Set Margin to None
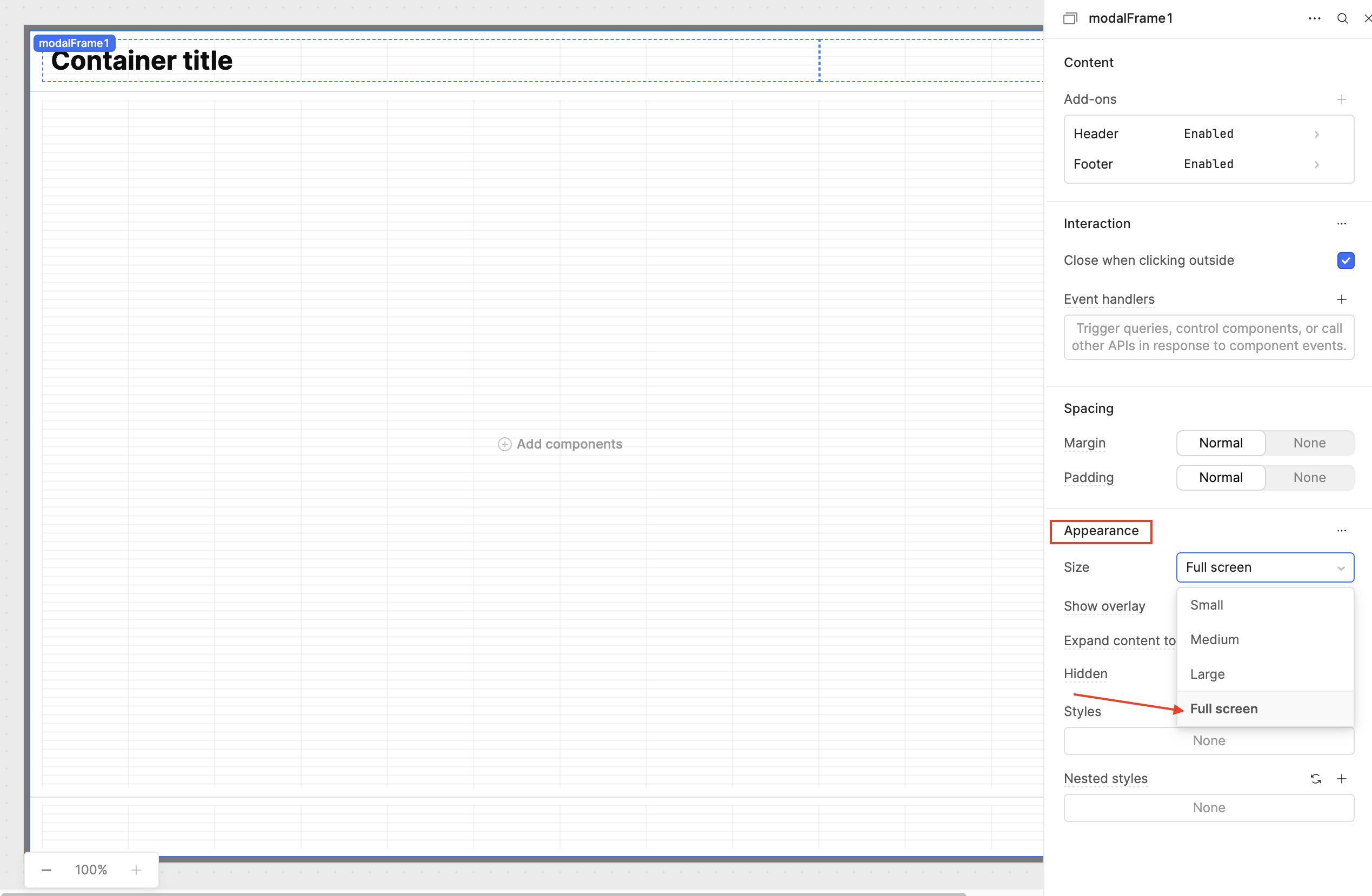The image size is (1372, 896). tap(1309, 443)
